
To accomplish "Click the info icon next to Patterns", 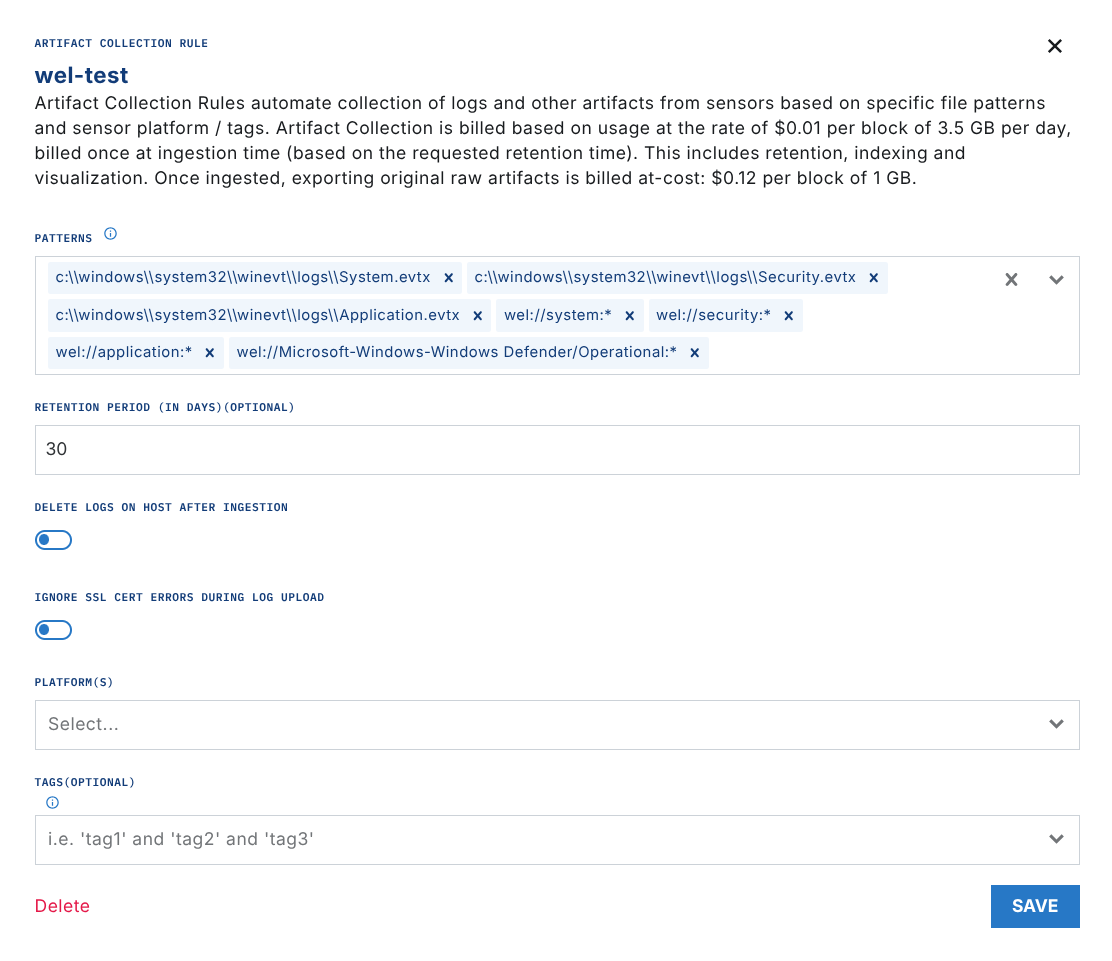I will [x=111, y=234].
